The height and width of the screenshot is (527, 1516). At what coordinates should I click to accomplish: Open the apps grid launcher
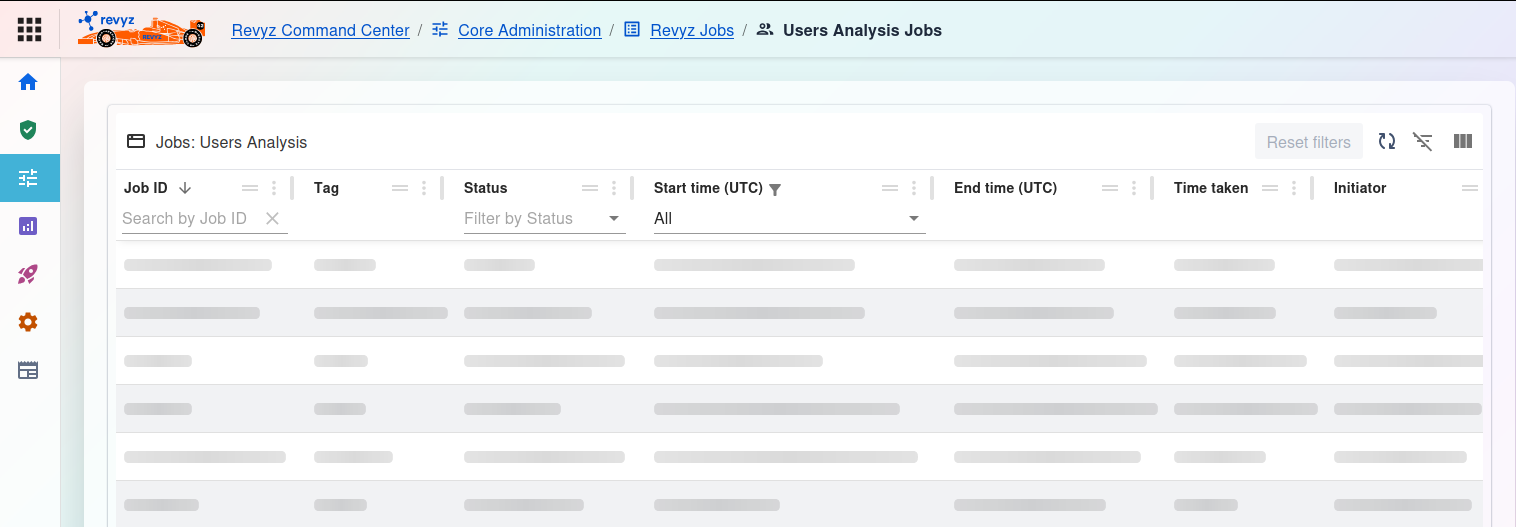[x=29, y=30]
